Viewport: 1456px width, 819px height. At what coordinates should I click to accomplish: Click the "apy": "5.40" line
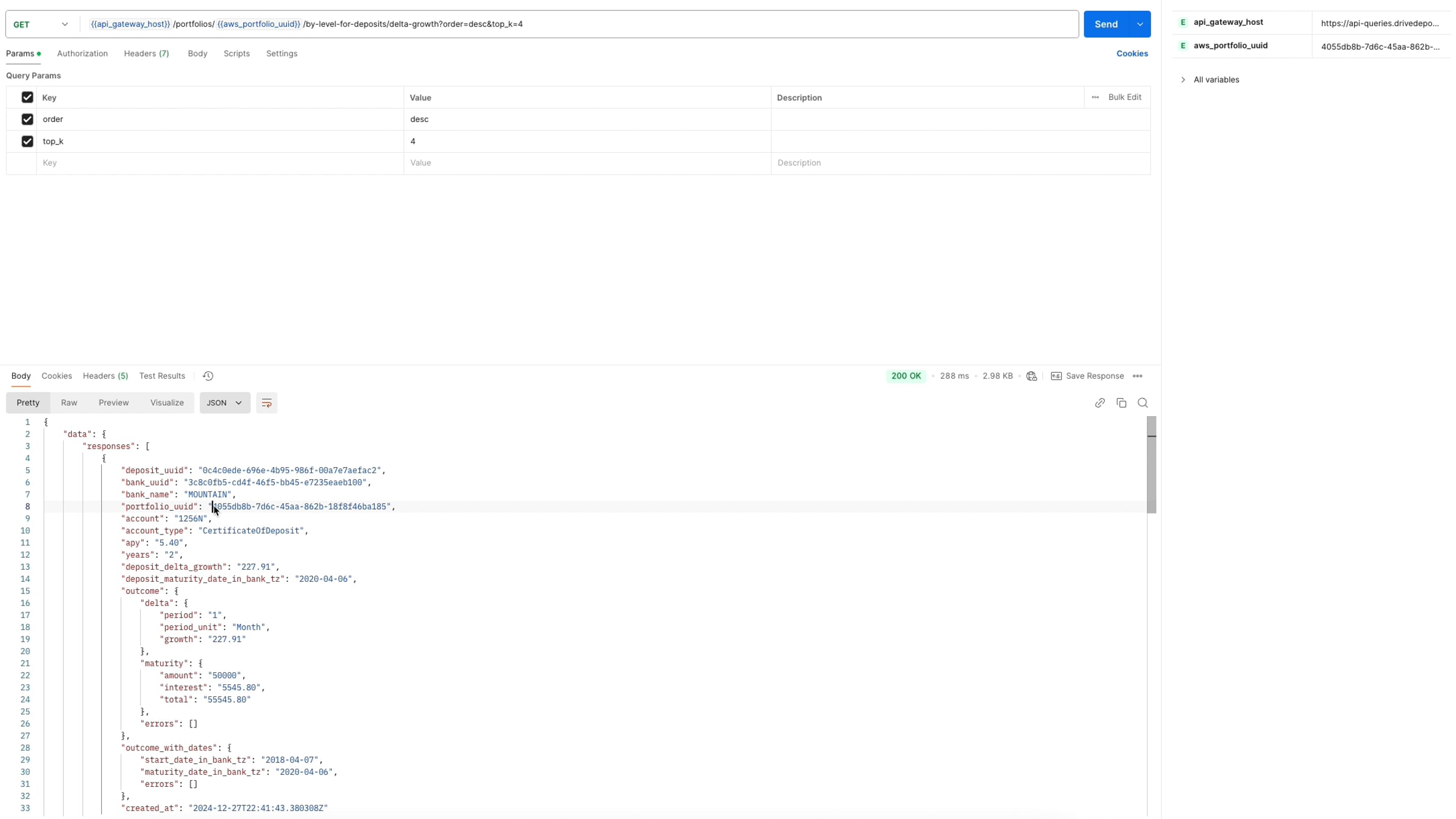pos(154,543)
